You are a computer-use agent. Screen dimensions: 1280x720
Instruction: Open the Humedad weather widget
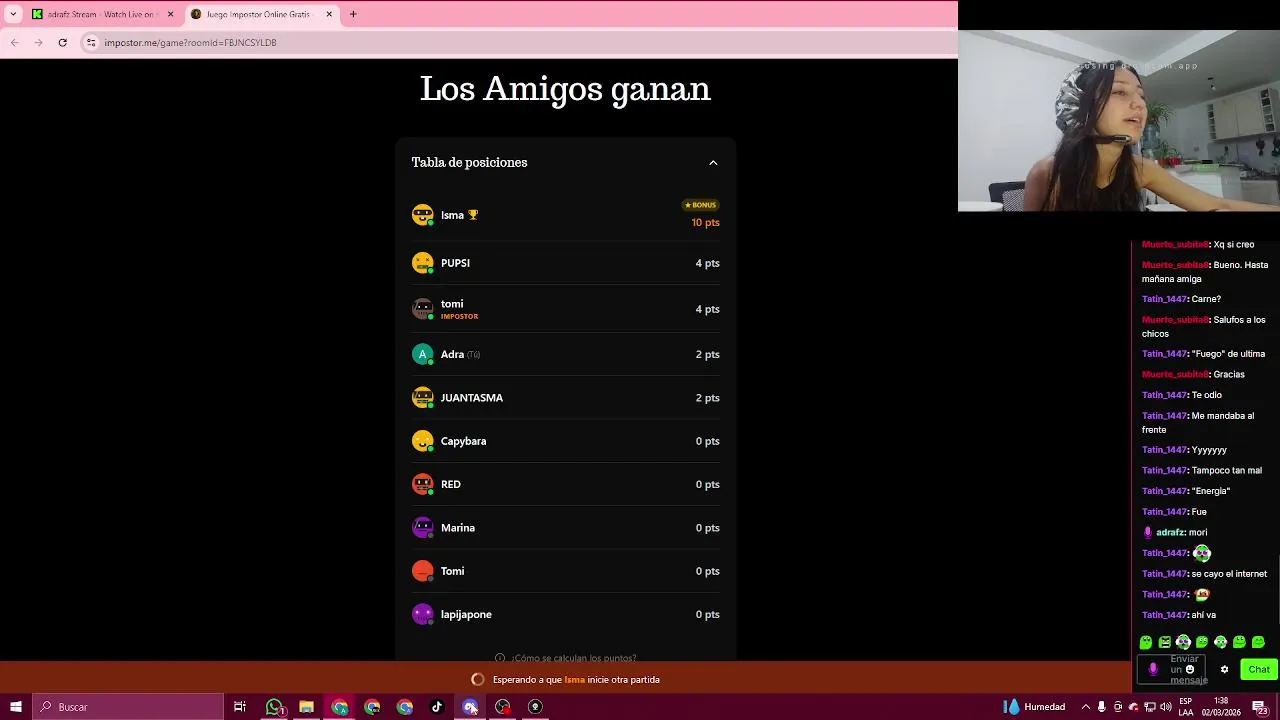point(1035,707)
